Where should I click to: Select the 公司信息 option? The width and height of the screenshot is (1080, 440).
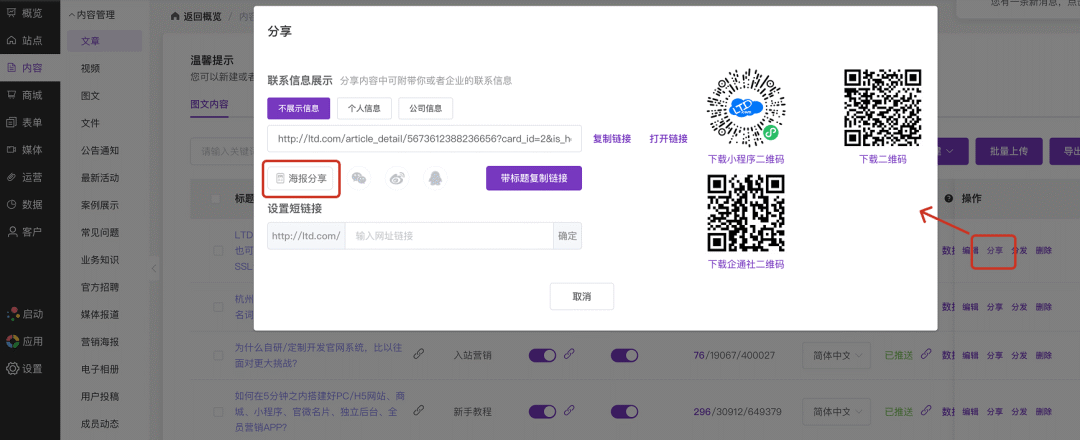click(425, 108)
